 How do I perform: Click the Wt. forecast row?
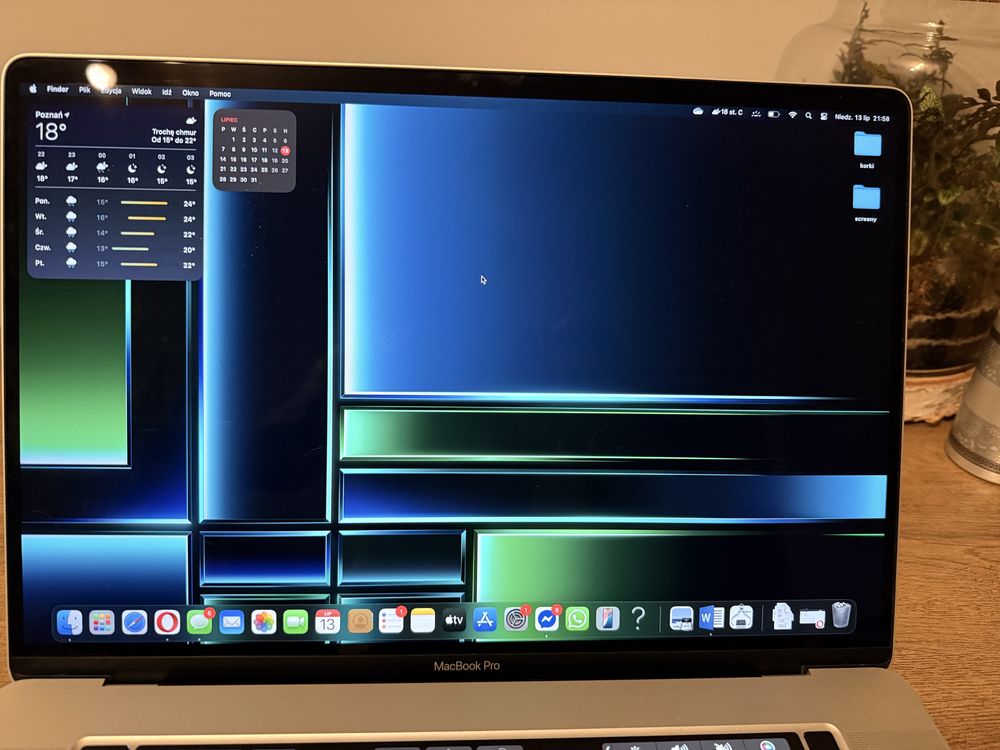pyautogui.click(x=115, y=217)
